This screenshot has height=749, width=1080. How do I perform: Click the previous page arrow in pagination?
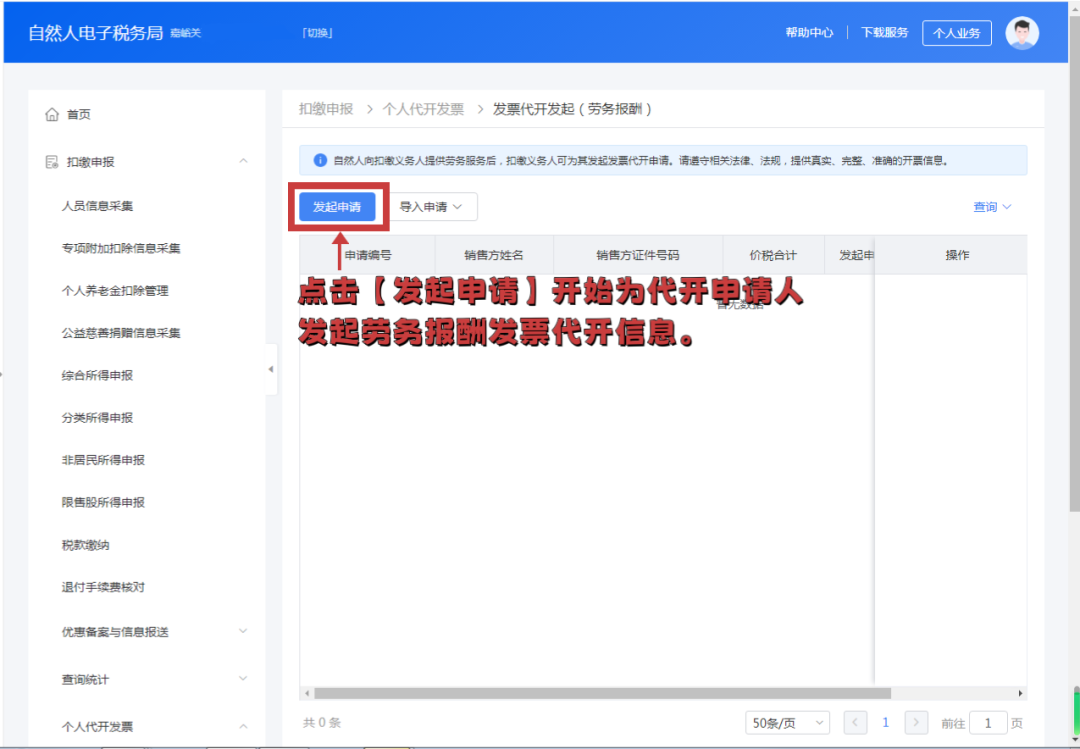pos(855,722)
